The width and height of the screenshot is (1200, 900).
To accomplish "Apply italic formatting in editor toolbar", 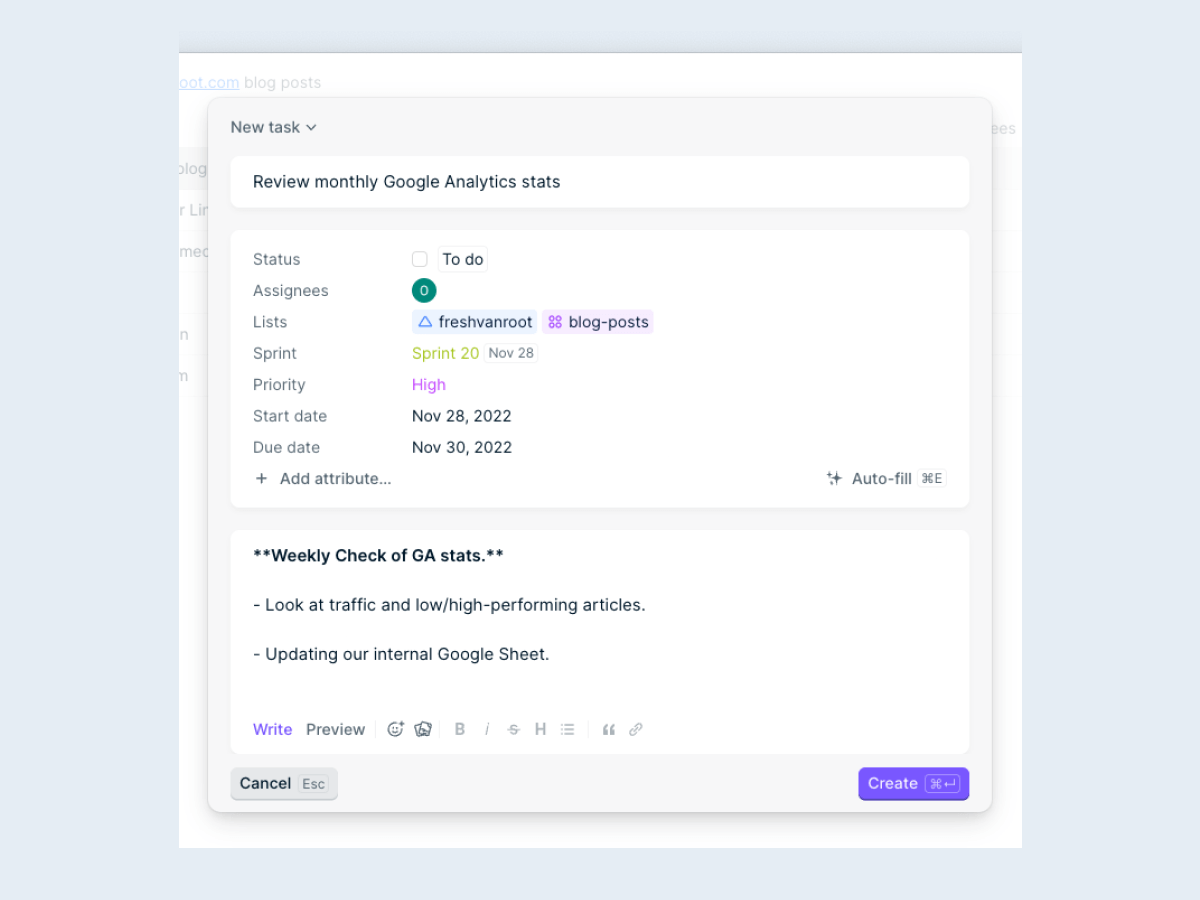I will tap(487, 729).
